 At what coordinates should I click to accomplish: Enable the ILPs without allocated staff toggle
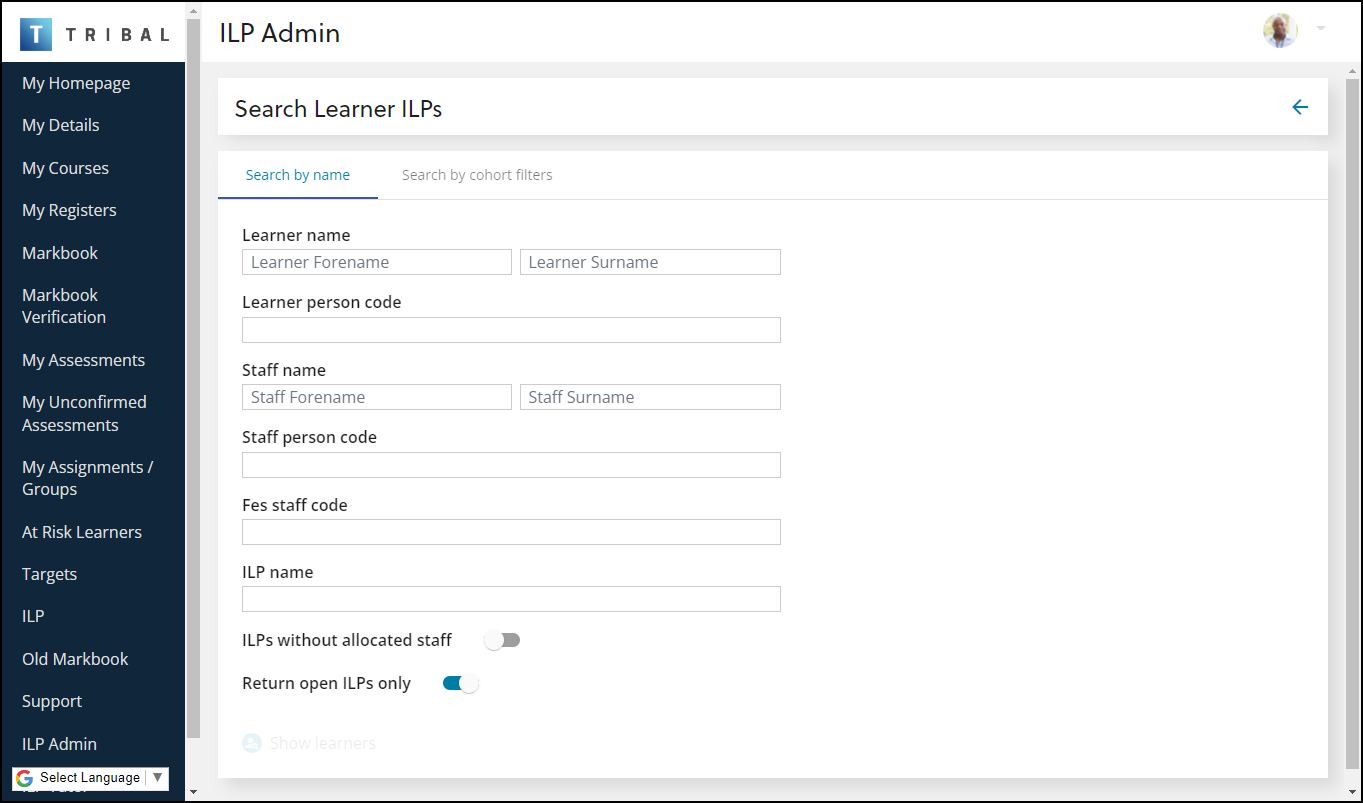coord(502,639)
